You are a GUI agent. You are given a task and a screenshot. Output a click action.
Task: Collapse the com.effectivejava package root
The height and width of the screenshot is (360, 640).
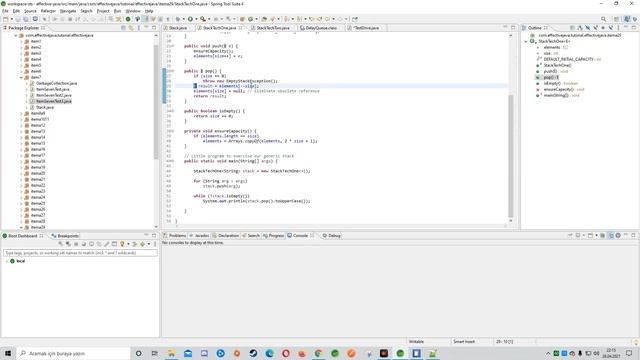click(x=16, y=36)
